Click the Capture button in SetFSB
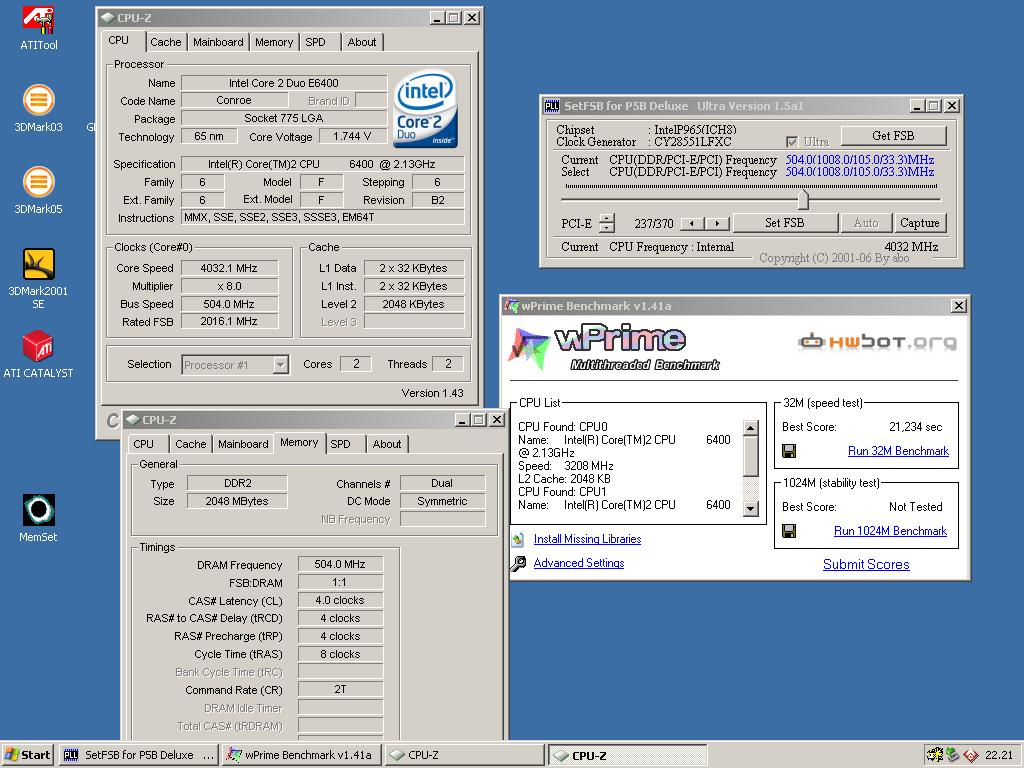The image size is (1024, 768). tap(920, 223)
